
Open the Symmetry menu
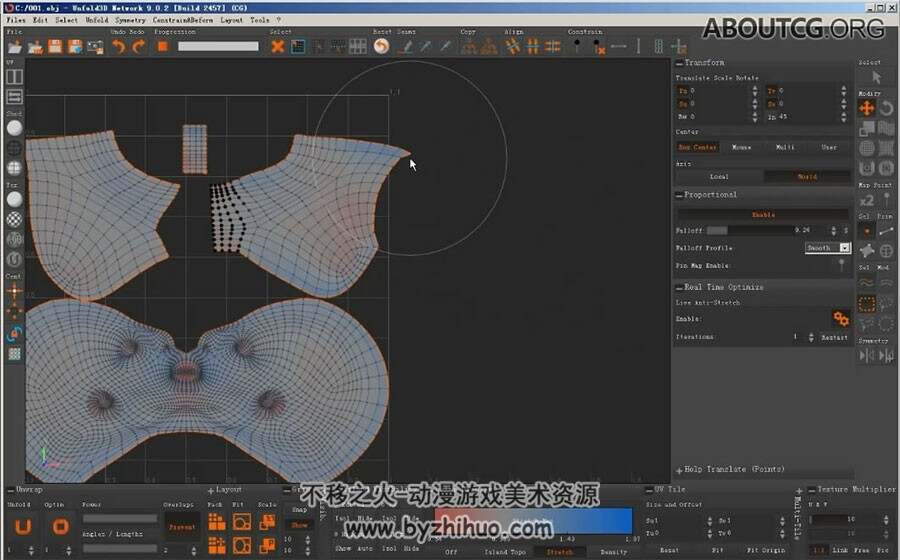[130, 20]
